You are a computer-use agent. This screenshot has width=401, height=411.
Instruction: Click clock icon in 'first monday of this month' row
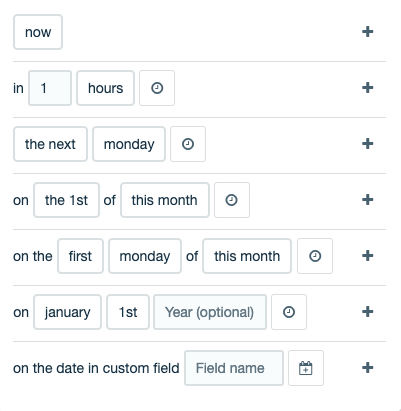pos(315,256)
